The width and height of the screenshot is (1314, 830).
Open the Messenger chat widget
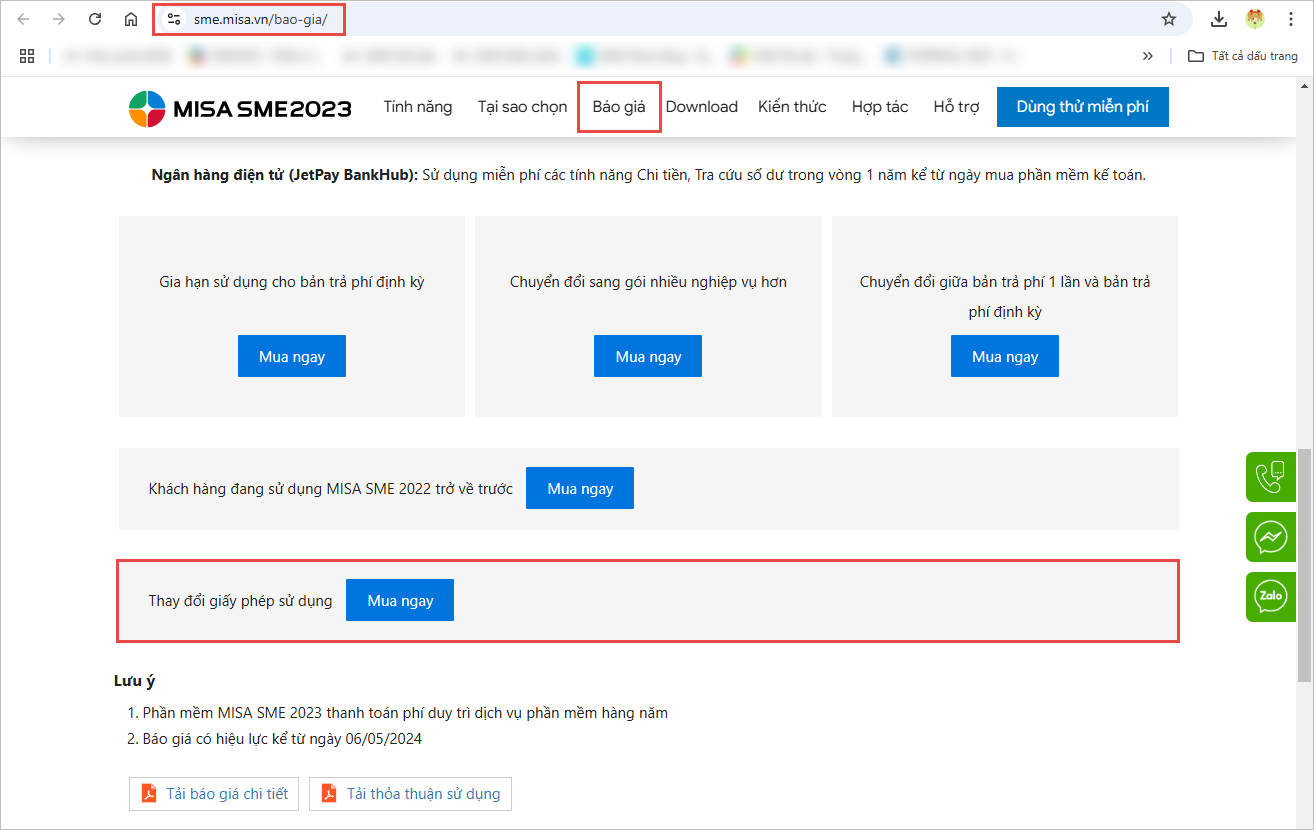[x=1271, y=537]
